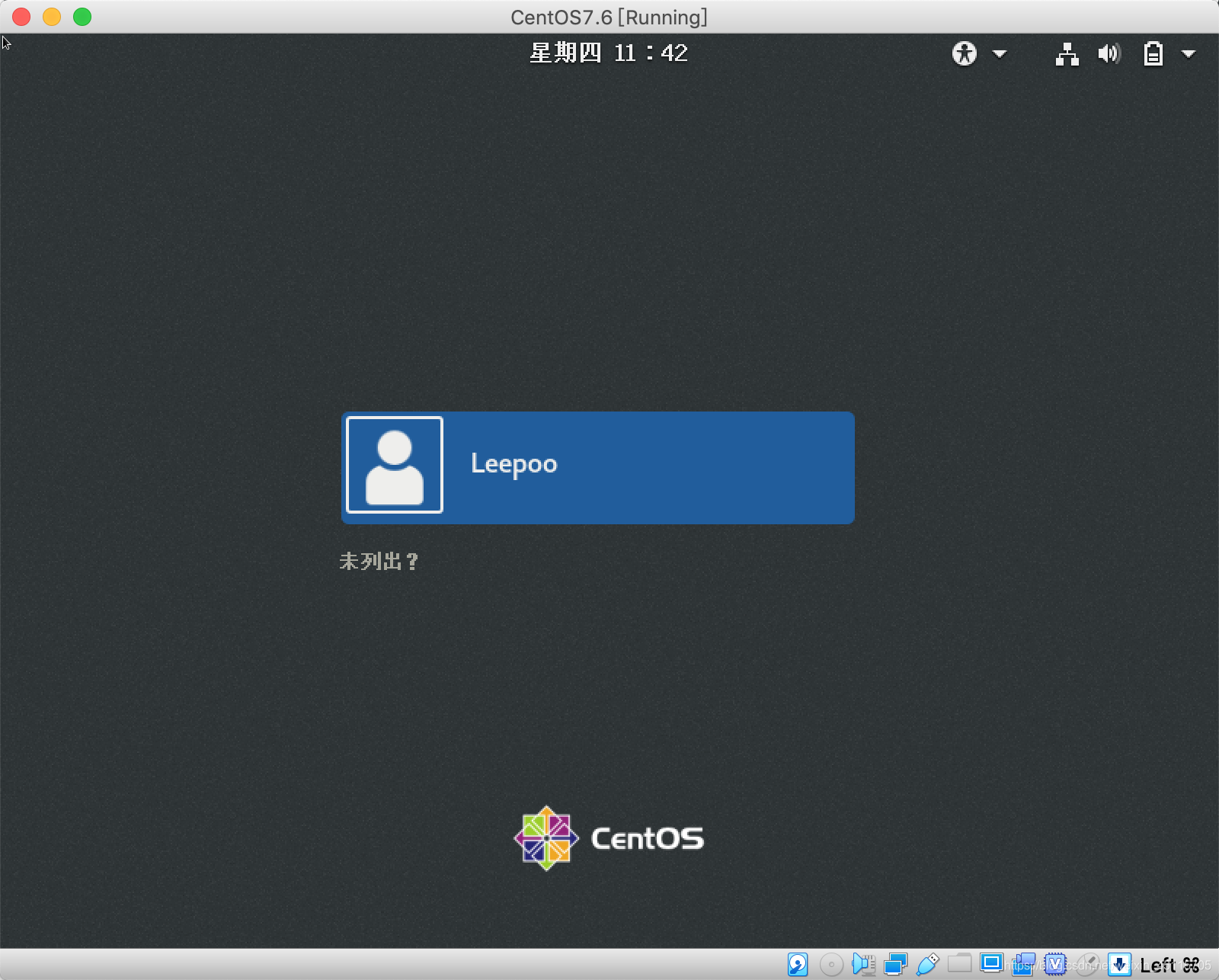Click the clock showing 星期四 11:42
1219x980 pixels.
pyautogui.click(x=609, y=53)
